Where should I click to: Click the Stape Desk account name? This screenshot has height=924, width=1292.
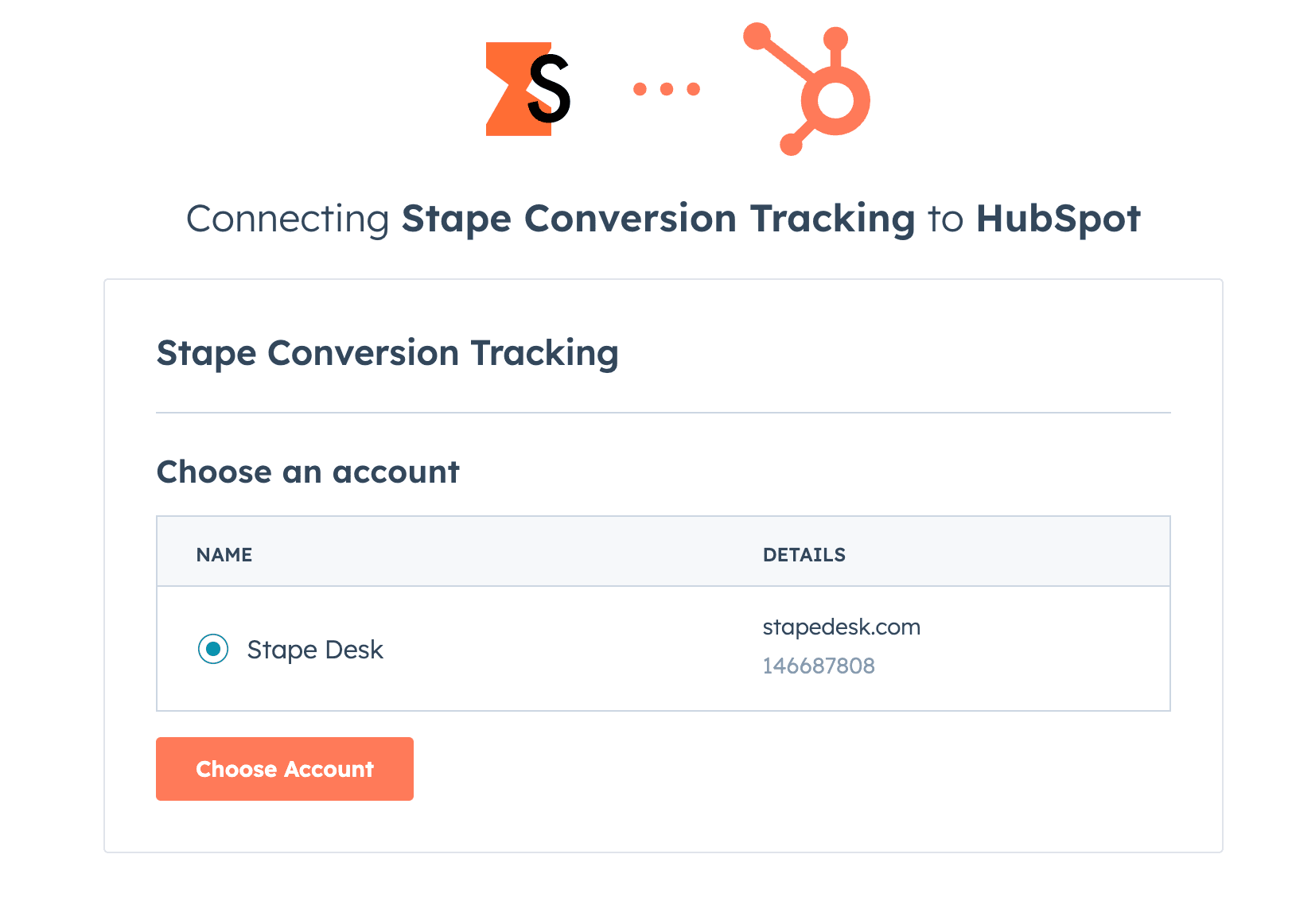tap(315, 650)
